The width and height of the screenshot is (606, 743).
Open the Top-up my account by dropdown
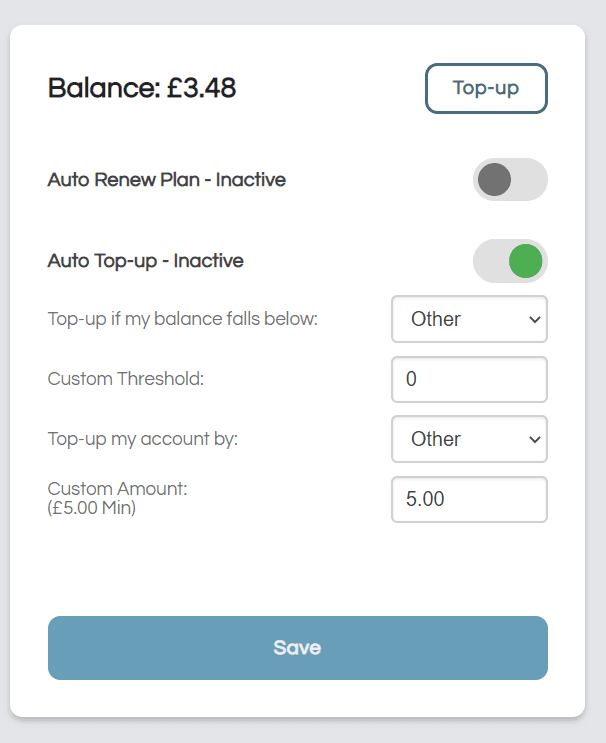tap(469, 439)
